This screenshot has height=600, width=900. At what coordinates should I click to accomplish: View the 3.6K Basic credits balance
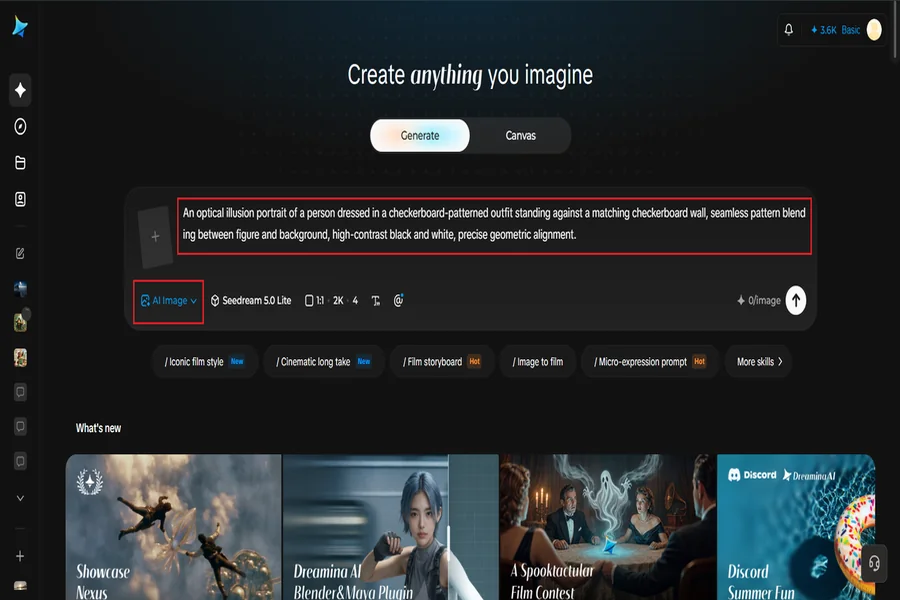pos(835,30)
